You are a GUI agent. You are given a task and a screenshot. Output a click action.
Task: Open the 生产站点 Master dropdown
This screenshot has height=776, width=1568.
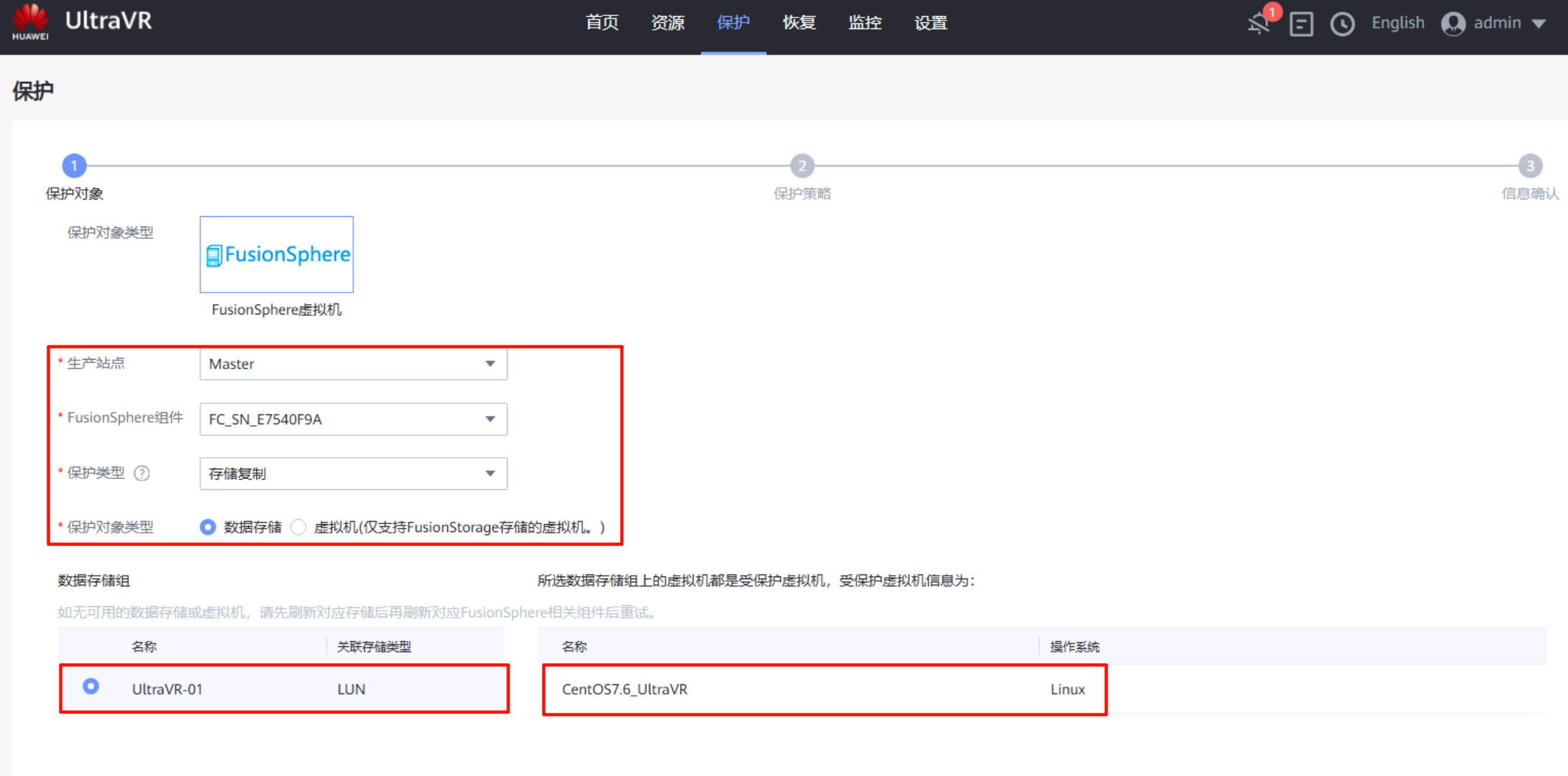click(x=353, y=364)
